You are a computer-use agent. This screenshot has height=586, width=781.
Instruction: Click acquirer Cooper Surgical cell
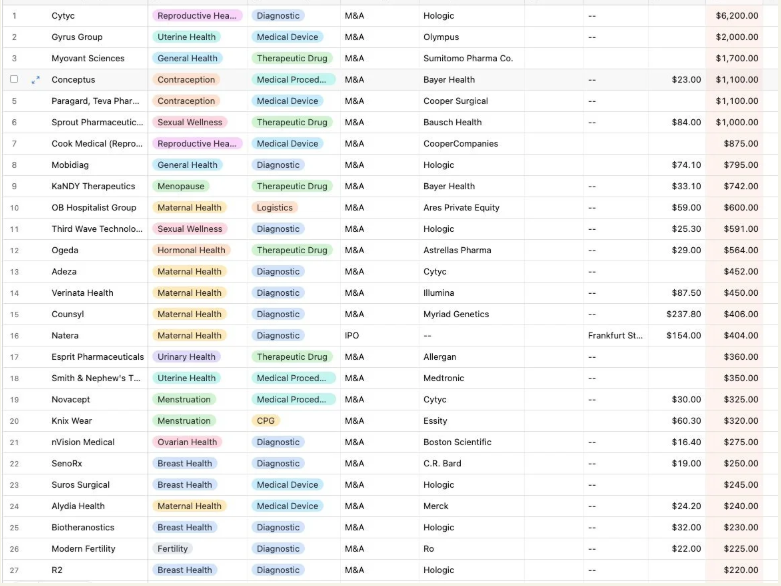pyautogui.click(x=456, y=101)
